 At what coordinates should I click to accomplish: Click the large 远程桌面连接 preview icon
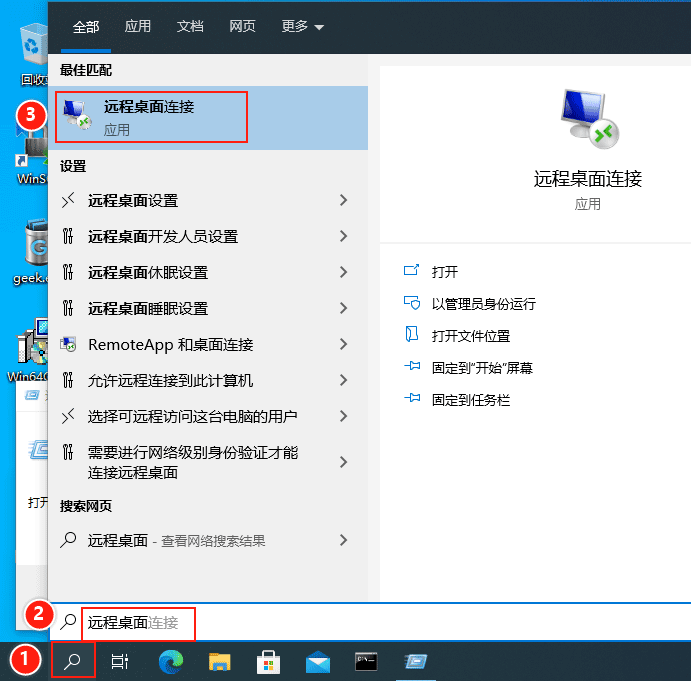coord(589,119)
